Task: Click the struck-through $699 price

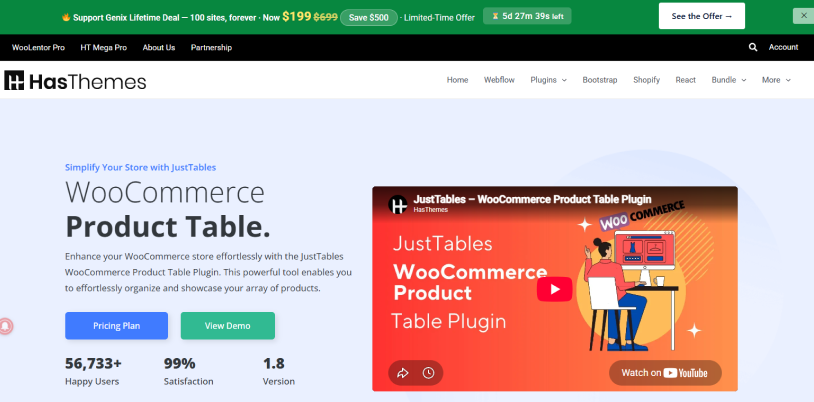Action: (325, 17)
